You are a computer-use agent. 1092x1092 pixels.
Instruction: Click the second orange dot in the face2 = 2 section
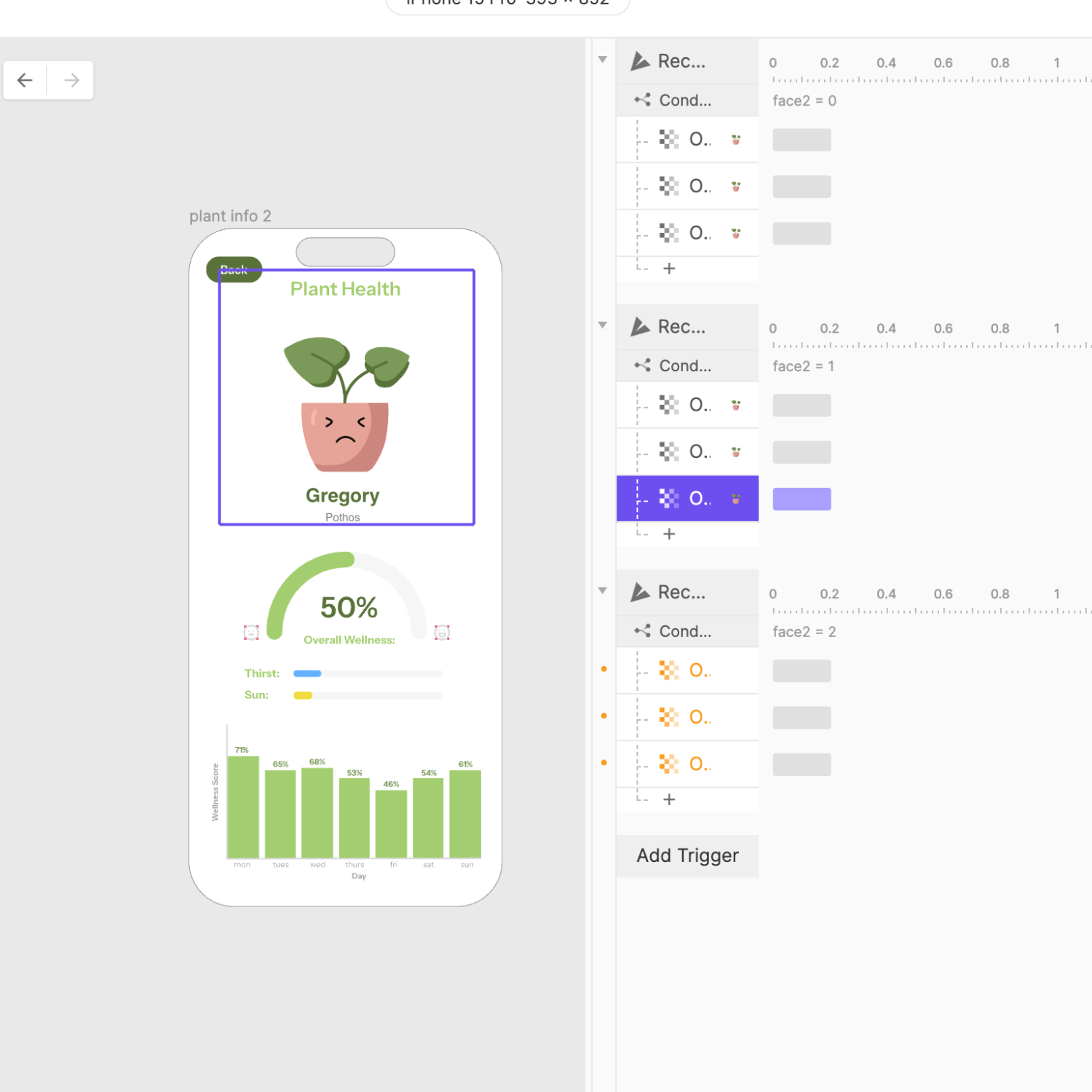[604, 716]
